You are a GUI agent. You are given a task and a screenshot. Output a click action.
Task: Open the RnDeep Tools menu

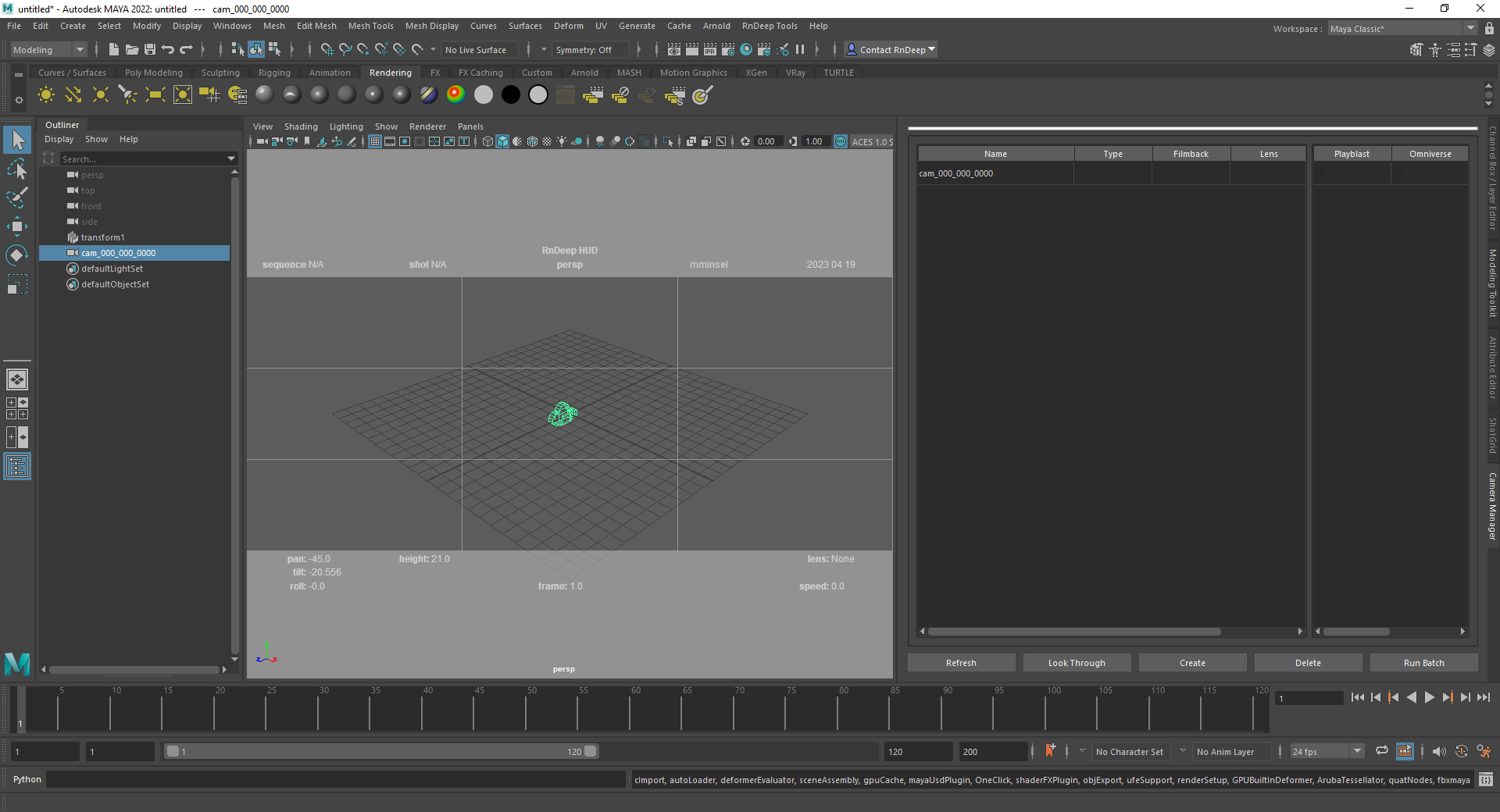pyautogui.click(x=769, y=26)
